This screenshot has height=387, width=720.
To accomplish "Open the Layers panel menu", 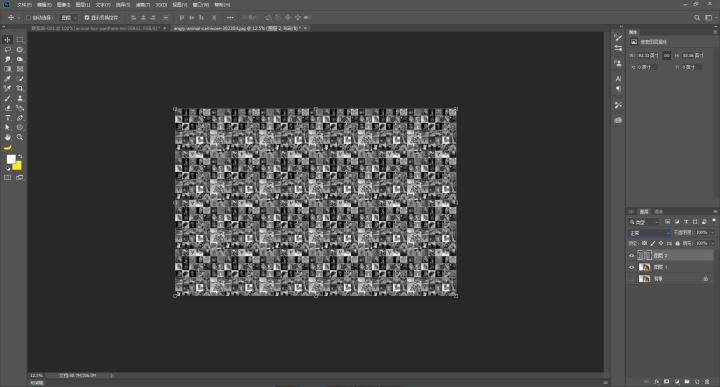I will [x=715, y=212].
